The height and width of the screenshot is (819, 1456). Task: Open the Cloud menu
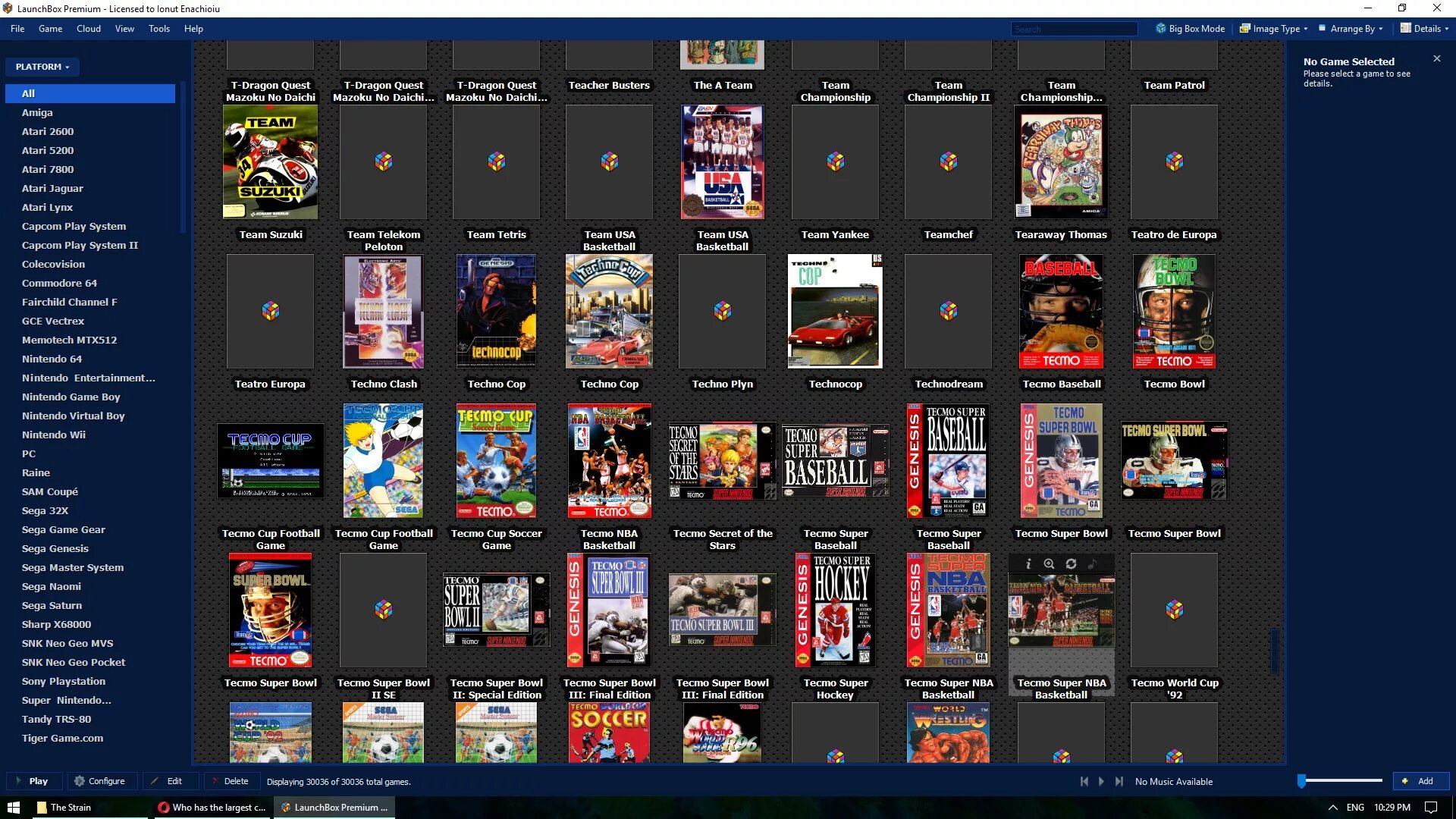88,29
